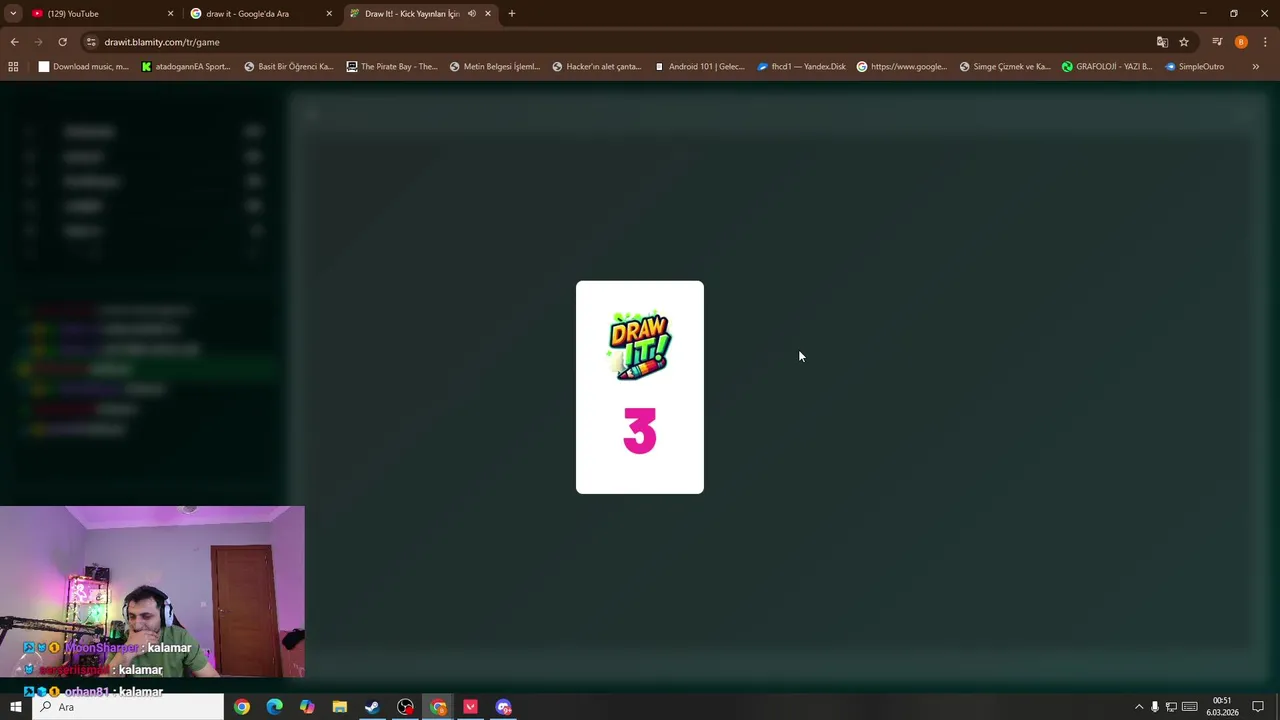Launch Microsoft Edge from taskbar
Image resolution: width=1280 pixels, height=720 pixels.
point(275,707)
